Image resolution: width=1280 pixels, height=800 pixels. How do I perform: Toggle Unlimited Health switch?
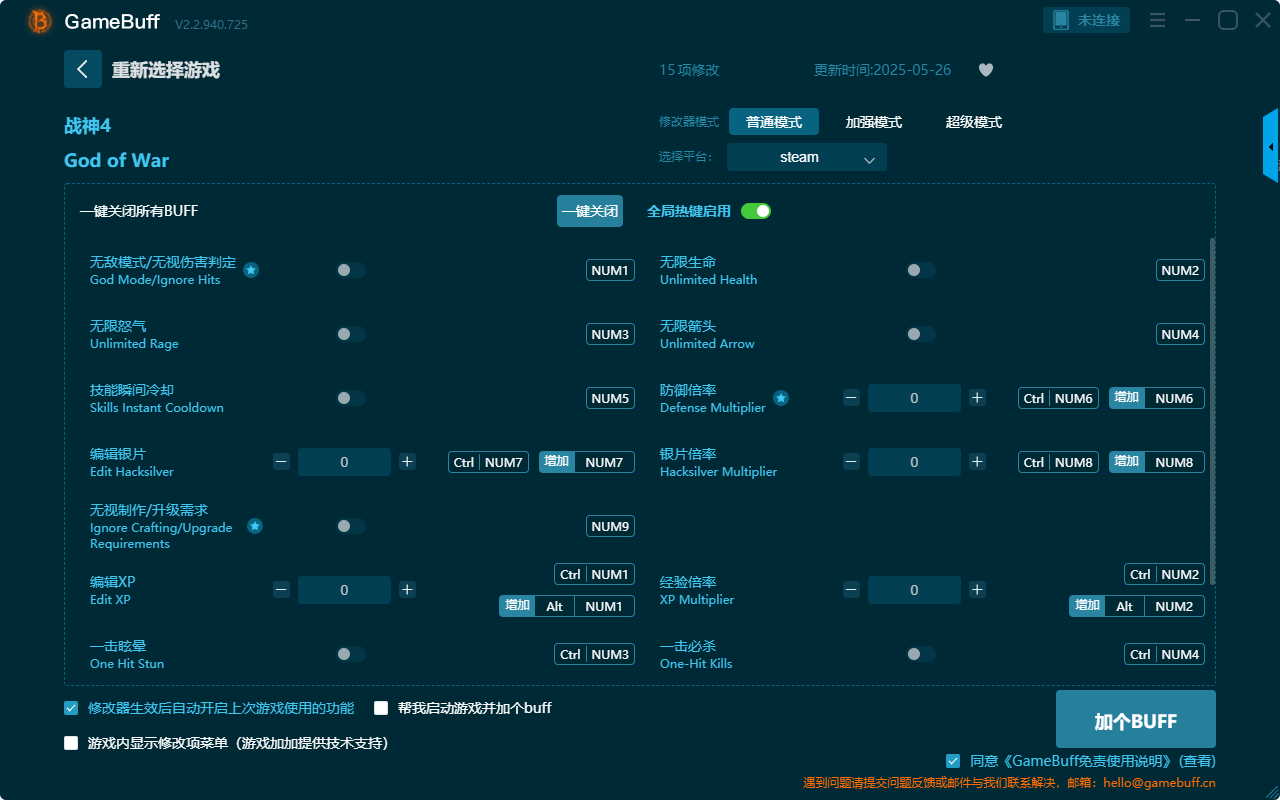(921, 270)
